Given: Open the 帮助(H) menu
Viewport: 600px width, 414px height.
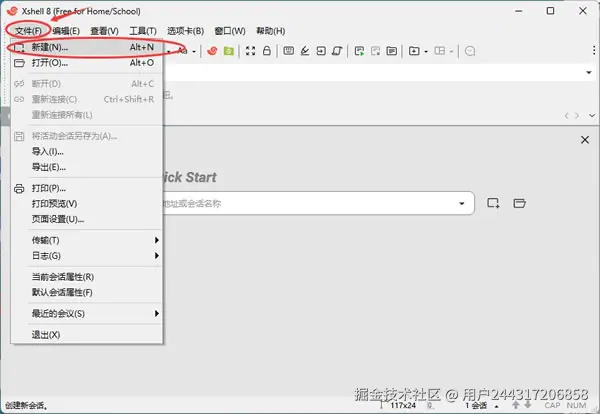Looking at the screenshot, I should [x=271, y=31].
